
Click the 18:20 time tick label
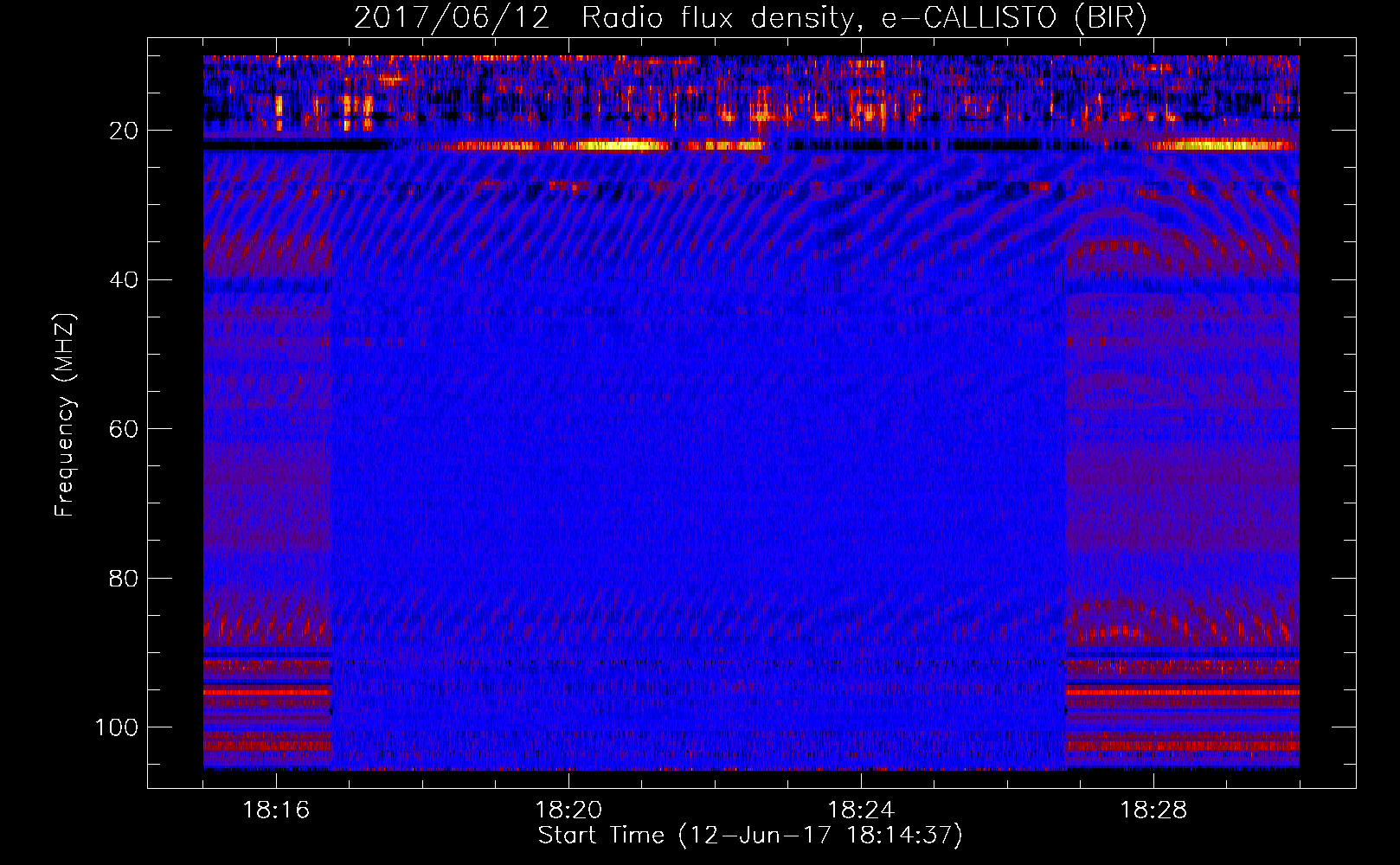coord(568,811)
